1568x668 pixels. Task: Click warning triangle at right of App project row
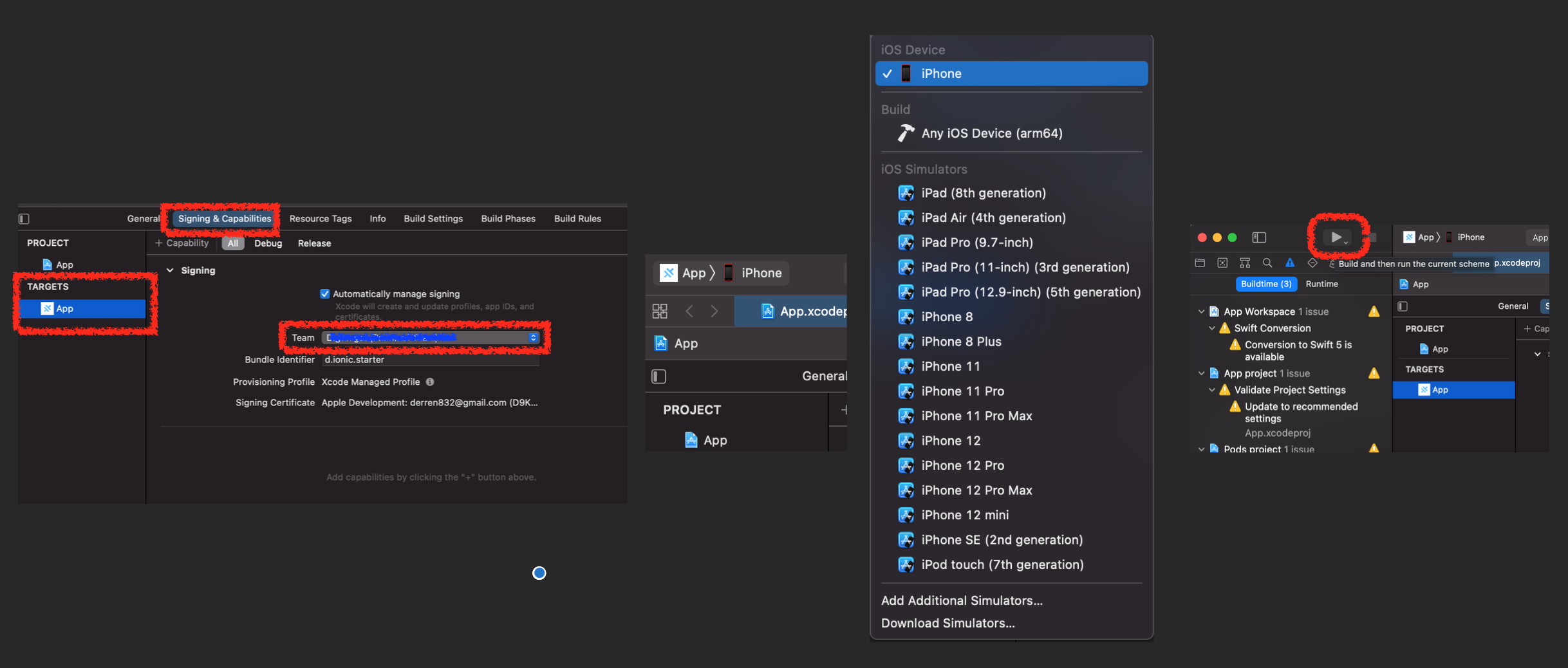click(1374, 373)
